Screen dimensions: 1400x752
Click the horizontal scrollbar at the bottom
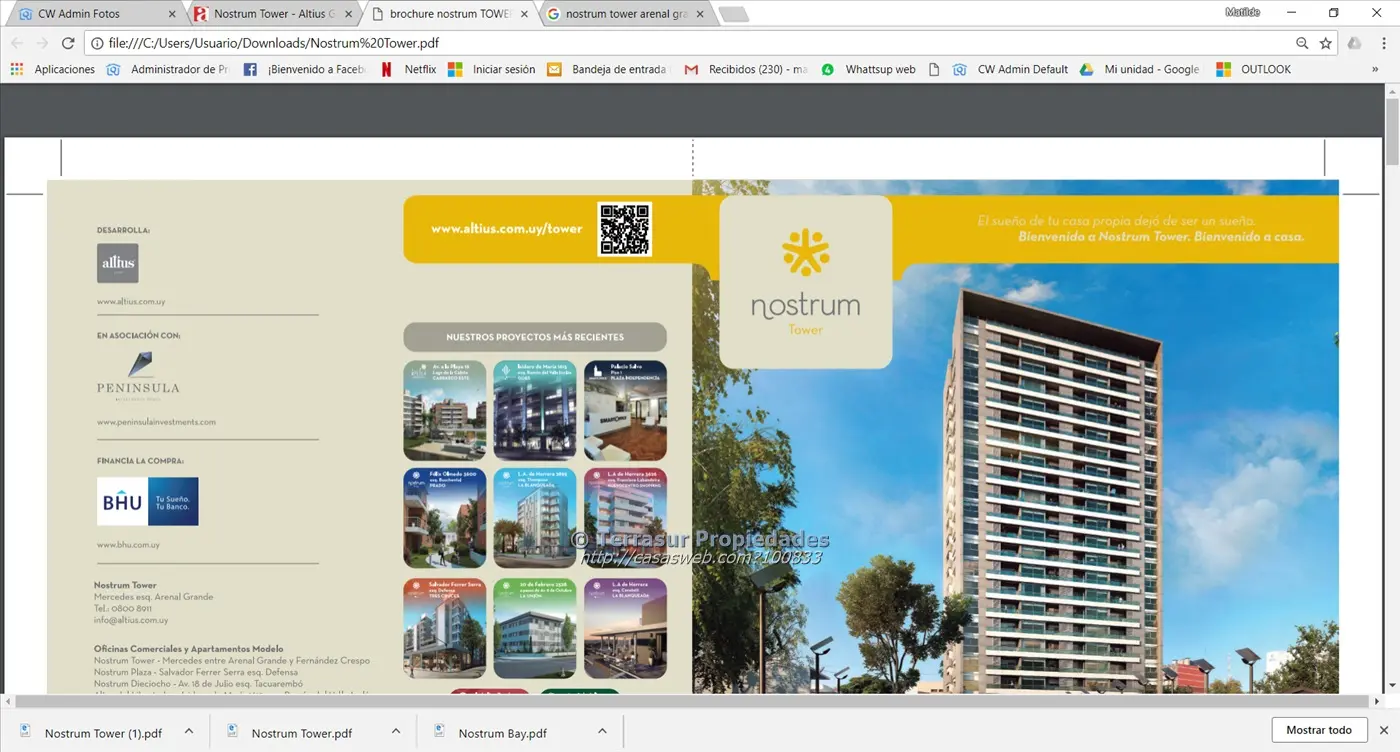(692, 702)
